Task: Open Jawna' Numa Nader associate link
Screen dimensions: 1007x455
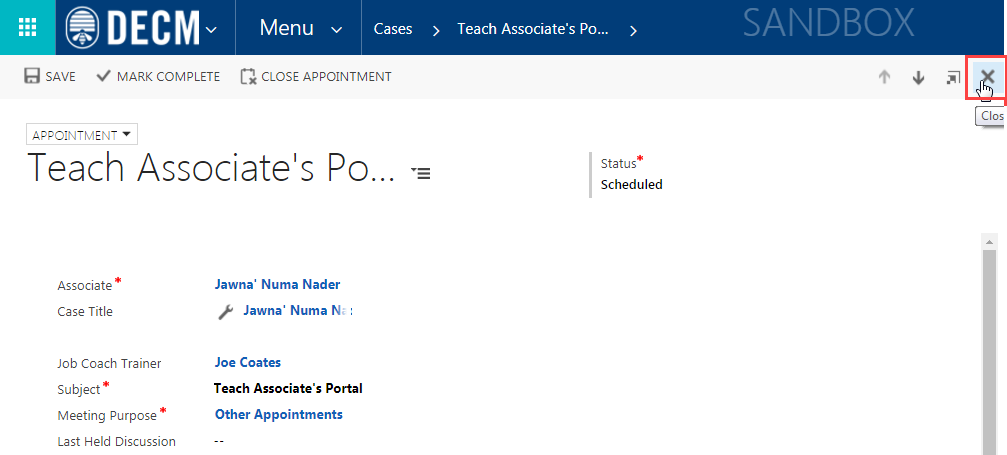Action: pos(277,284)
